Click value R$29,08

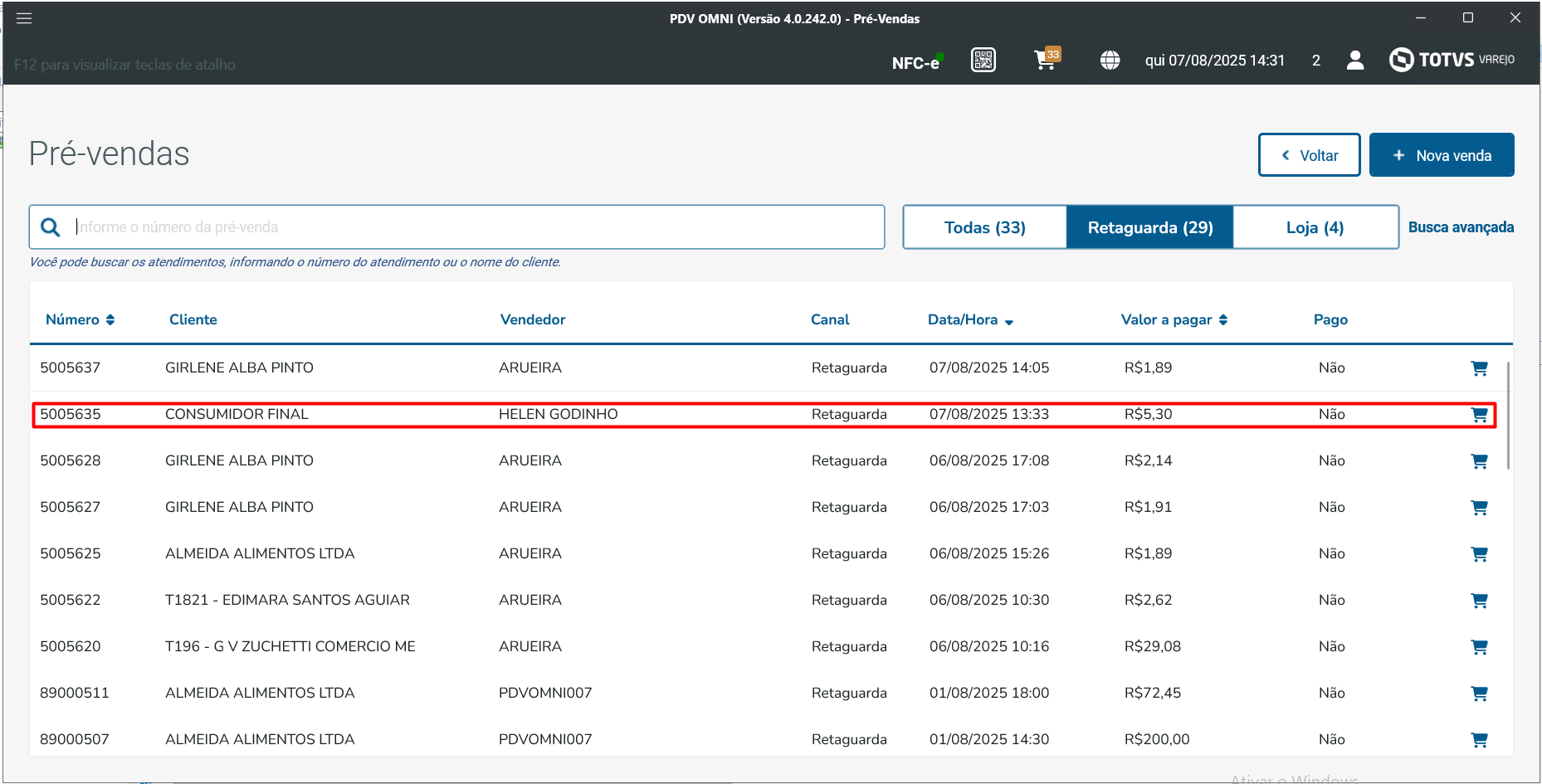(1152, 646)
